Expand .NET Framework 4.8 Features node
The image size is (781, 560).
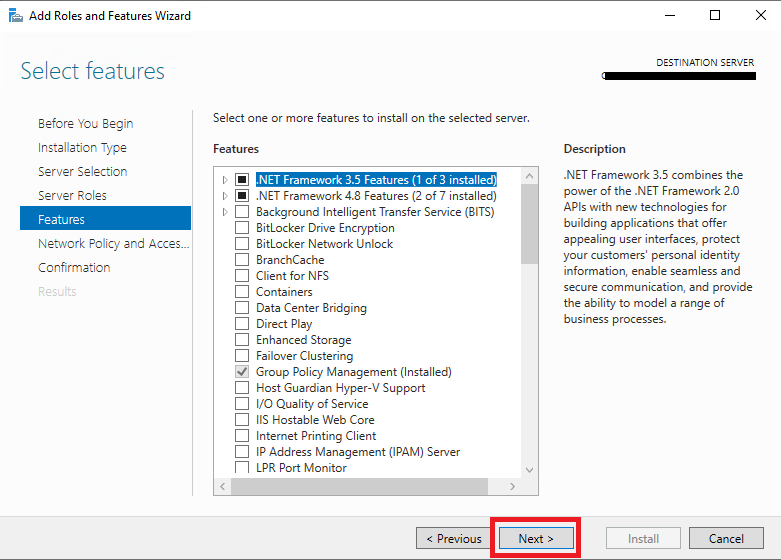click(x=225, y=196)
